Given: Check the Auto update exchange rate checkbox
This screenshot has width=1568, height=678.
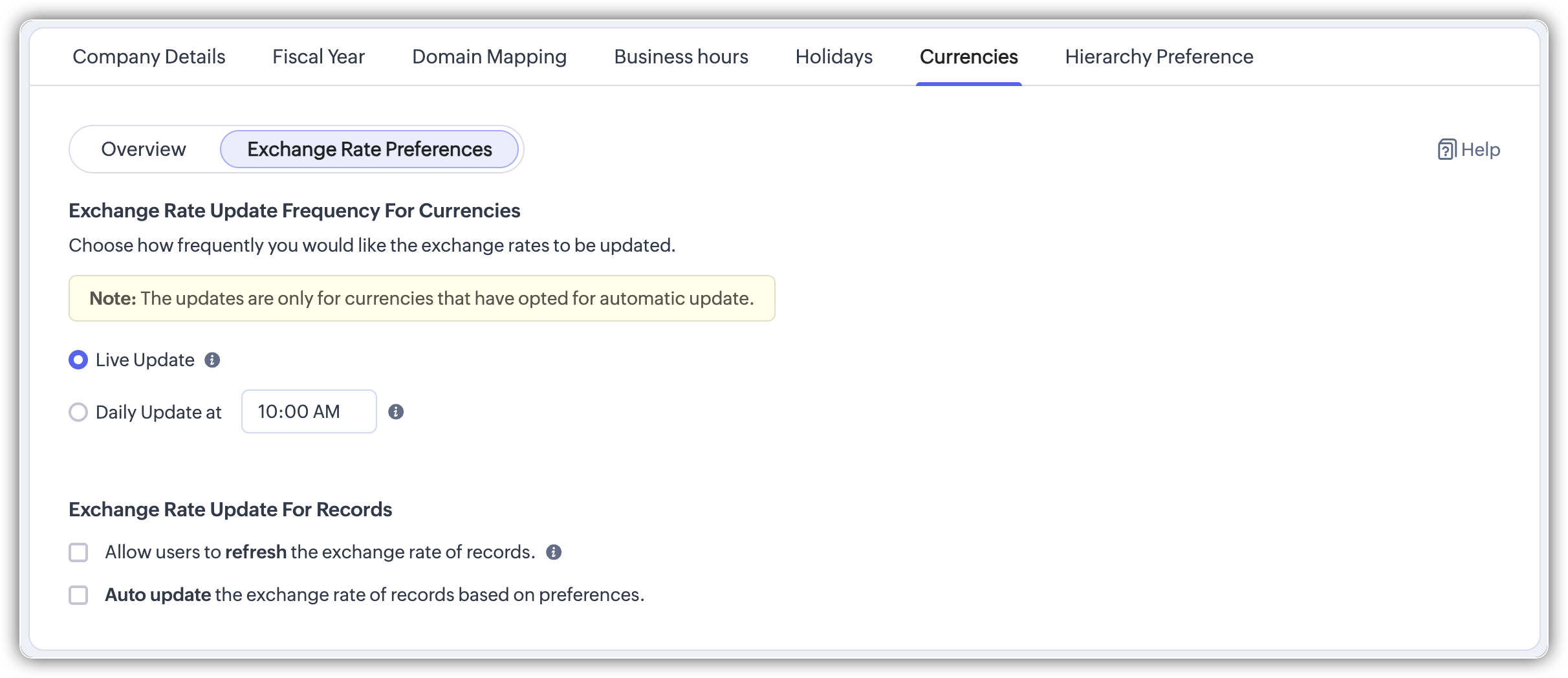Looking at the screenshot, I should click(78, 595).
